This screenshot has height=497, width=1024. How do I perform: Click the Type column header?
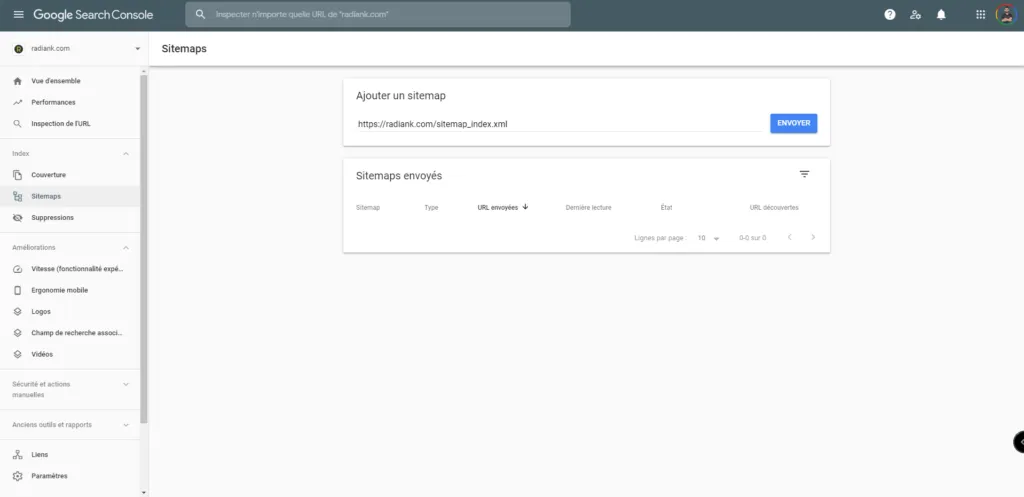pos(431,208)
